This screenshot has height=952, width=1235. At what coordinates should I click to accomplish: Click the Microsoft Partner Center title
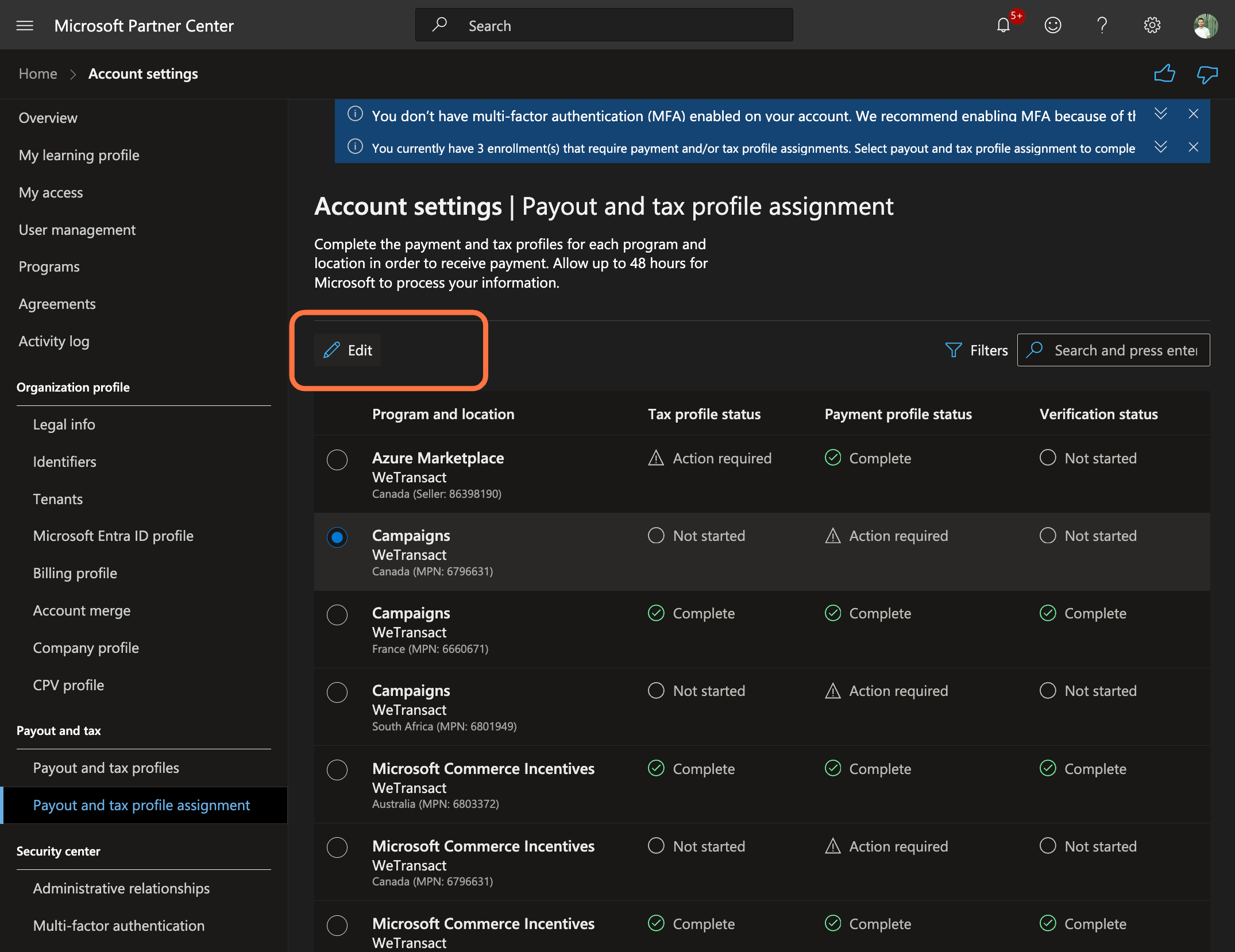click(144, 26)
